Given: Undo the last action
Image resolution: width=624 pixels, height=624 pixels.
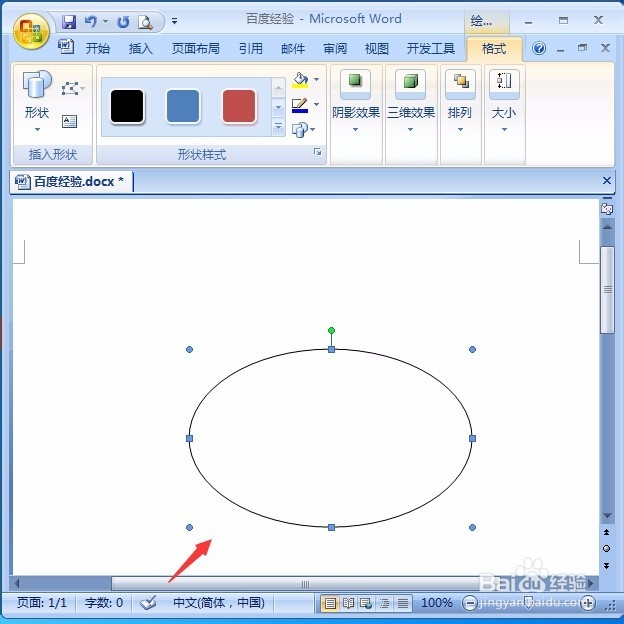Looking at the screenshot, I should point(91,21).
